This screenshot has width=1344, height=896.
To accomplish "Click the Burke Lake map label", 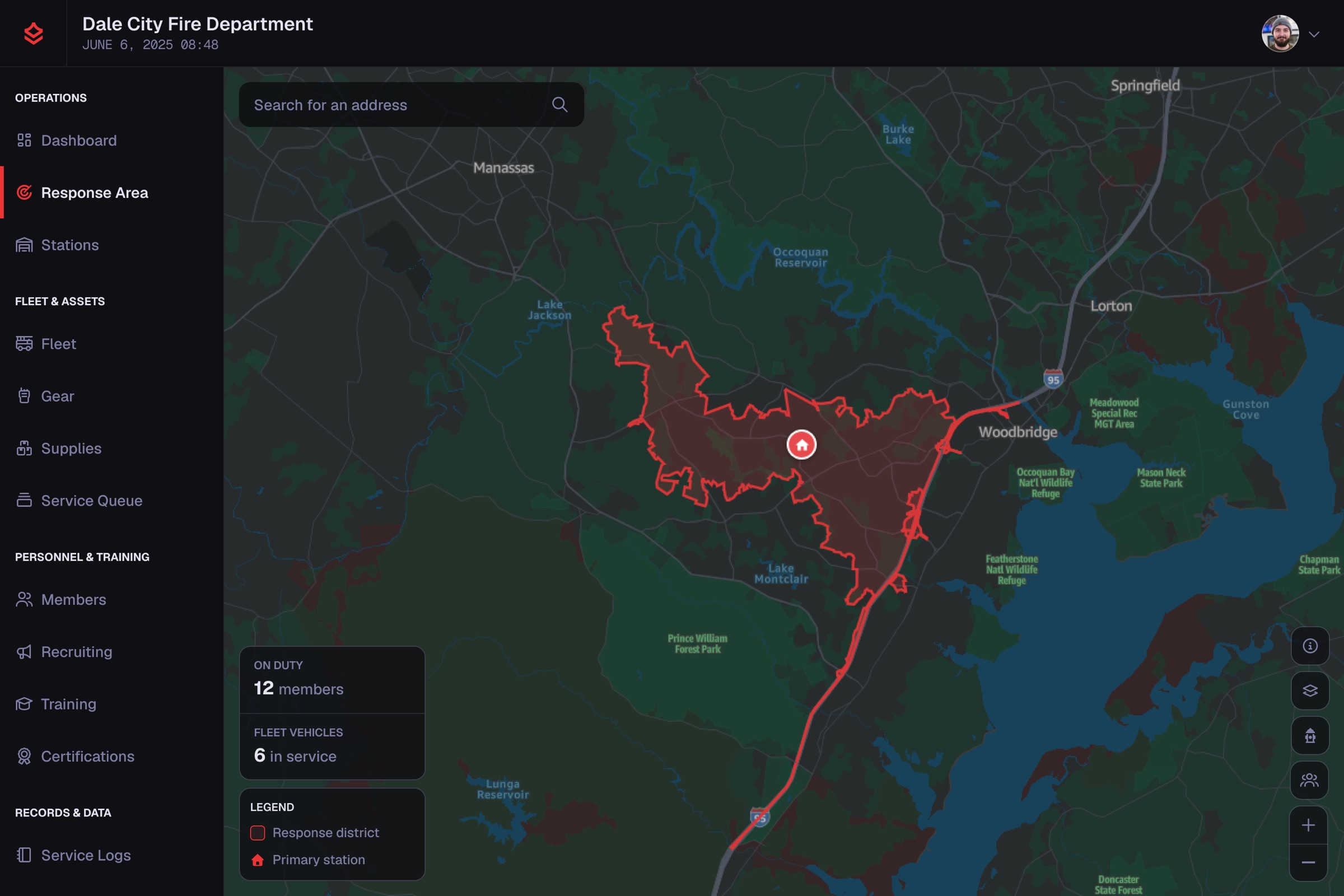I will click(x=898, y=134).
